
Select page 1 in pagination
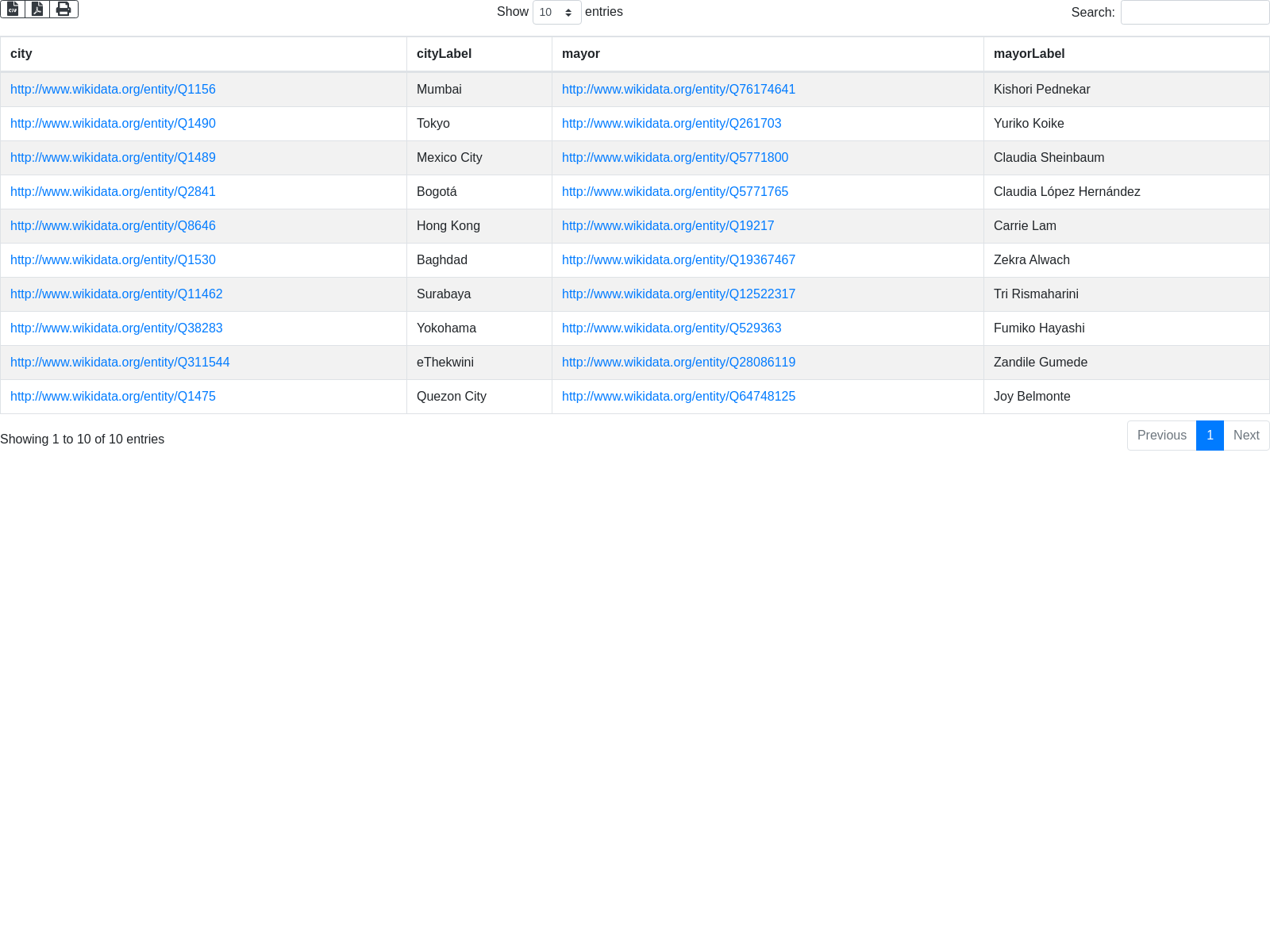pos(1210,436)
